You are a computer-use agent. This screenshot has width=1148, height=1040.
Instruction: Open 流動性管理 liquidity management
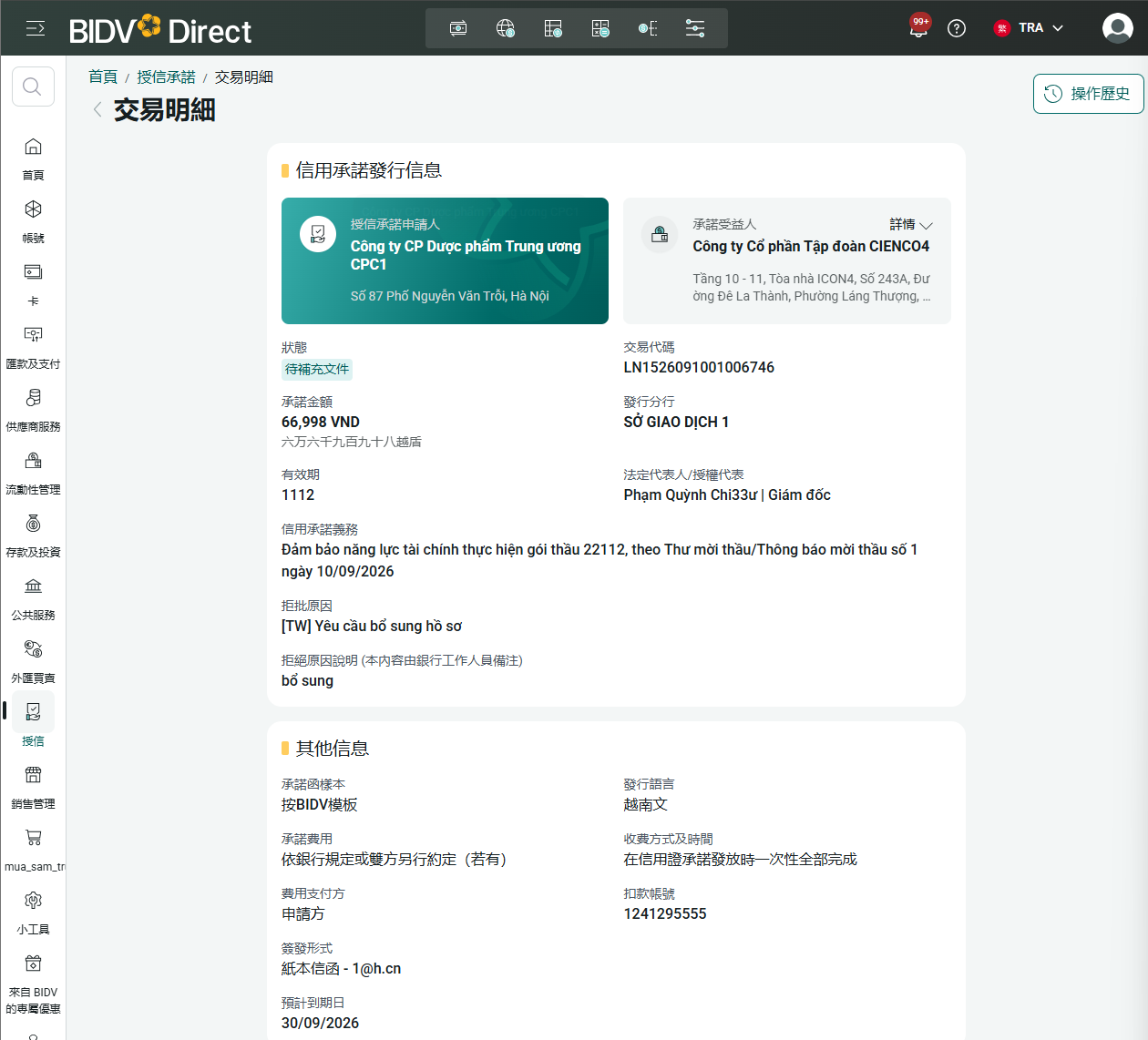pyautogui.click(x=33, y=472)
